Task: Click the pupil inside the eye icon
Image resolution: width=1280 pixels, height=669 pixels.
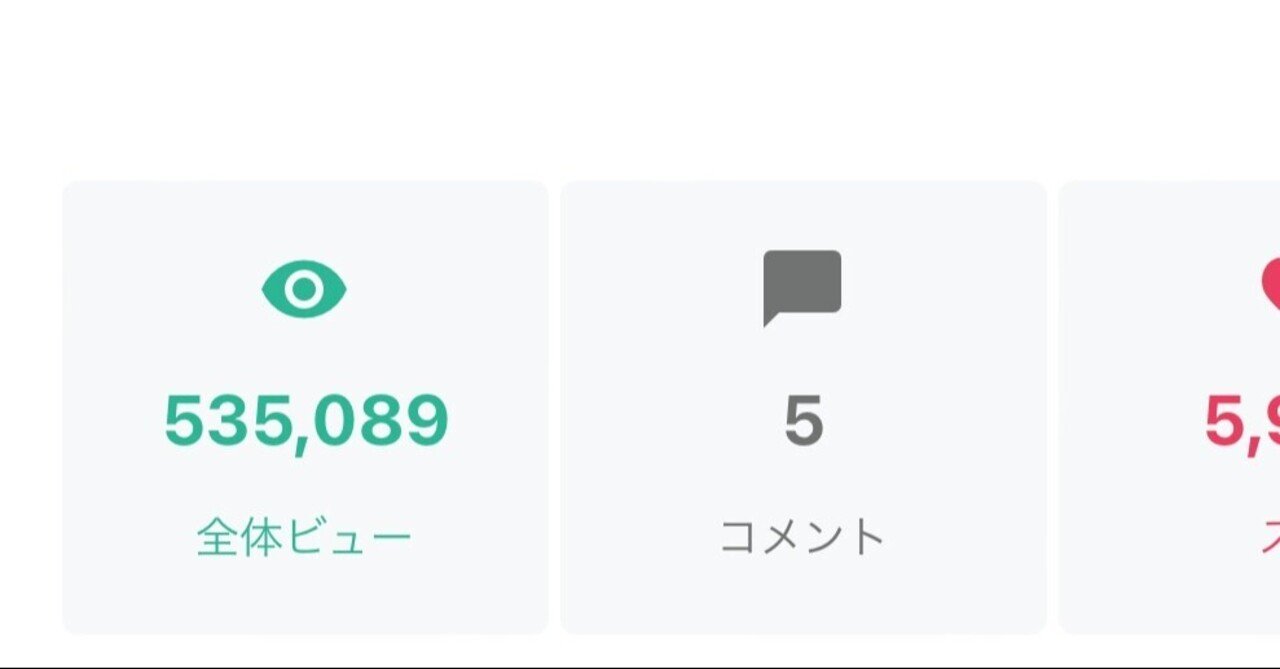Action: 306,290
